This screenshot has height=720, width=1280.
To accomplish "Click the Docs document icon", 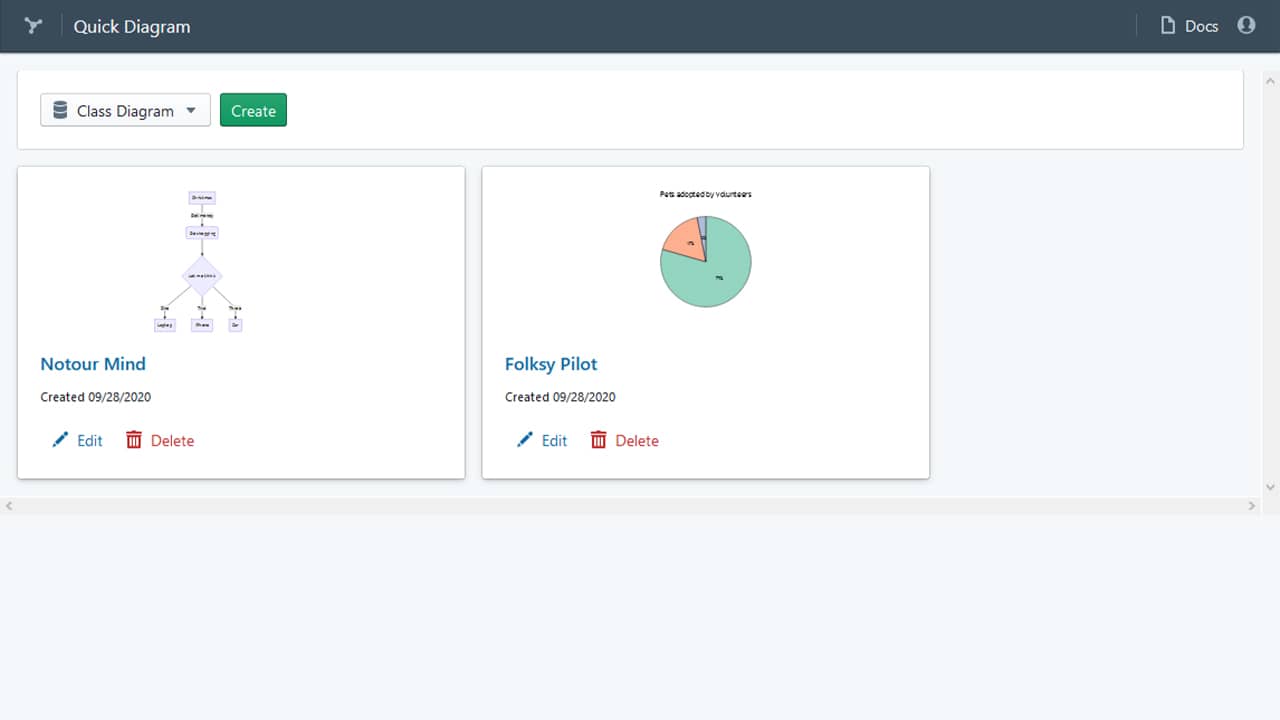I will click(1167, 26).
